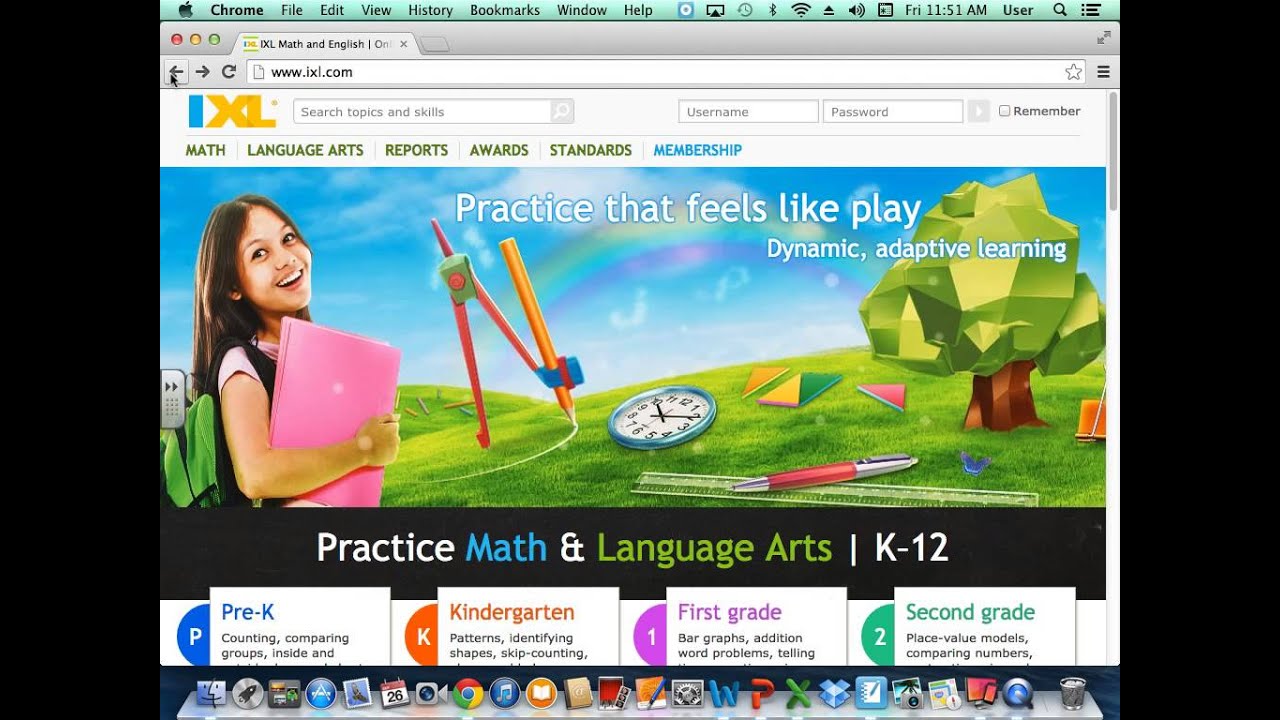Open System Preferences gear in the dock
The image size is (1280, 720).
tap(687, 693)
